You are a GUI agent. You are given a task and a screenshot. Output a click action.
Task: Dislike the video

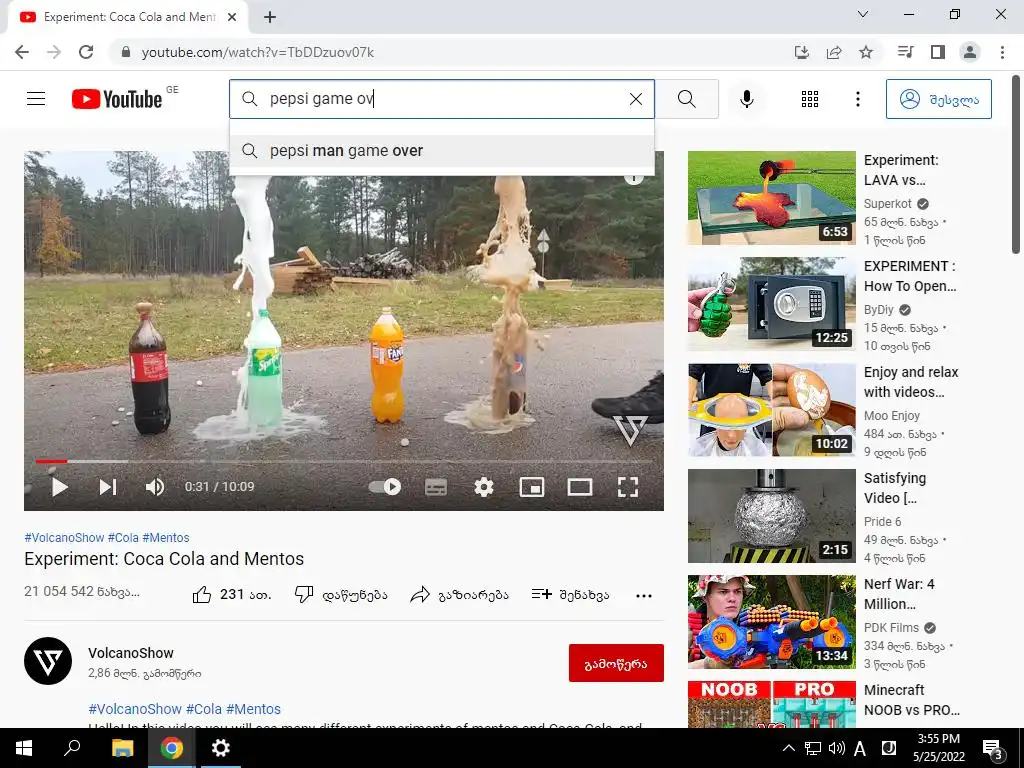pyautogui.click(x=341, y=594)
